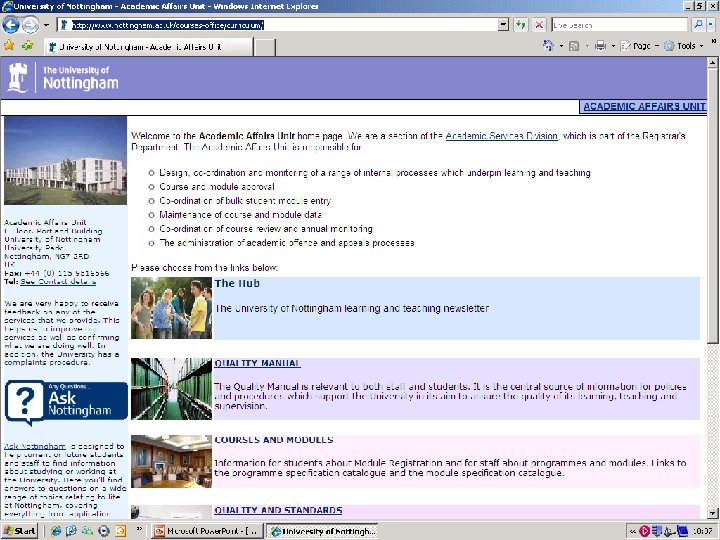Click the Maintenance of course and module data text

(241, 214)
